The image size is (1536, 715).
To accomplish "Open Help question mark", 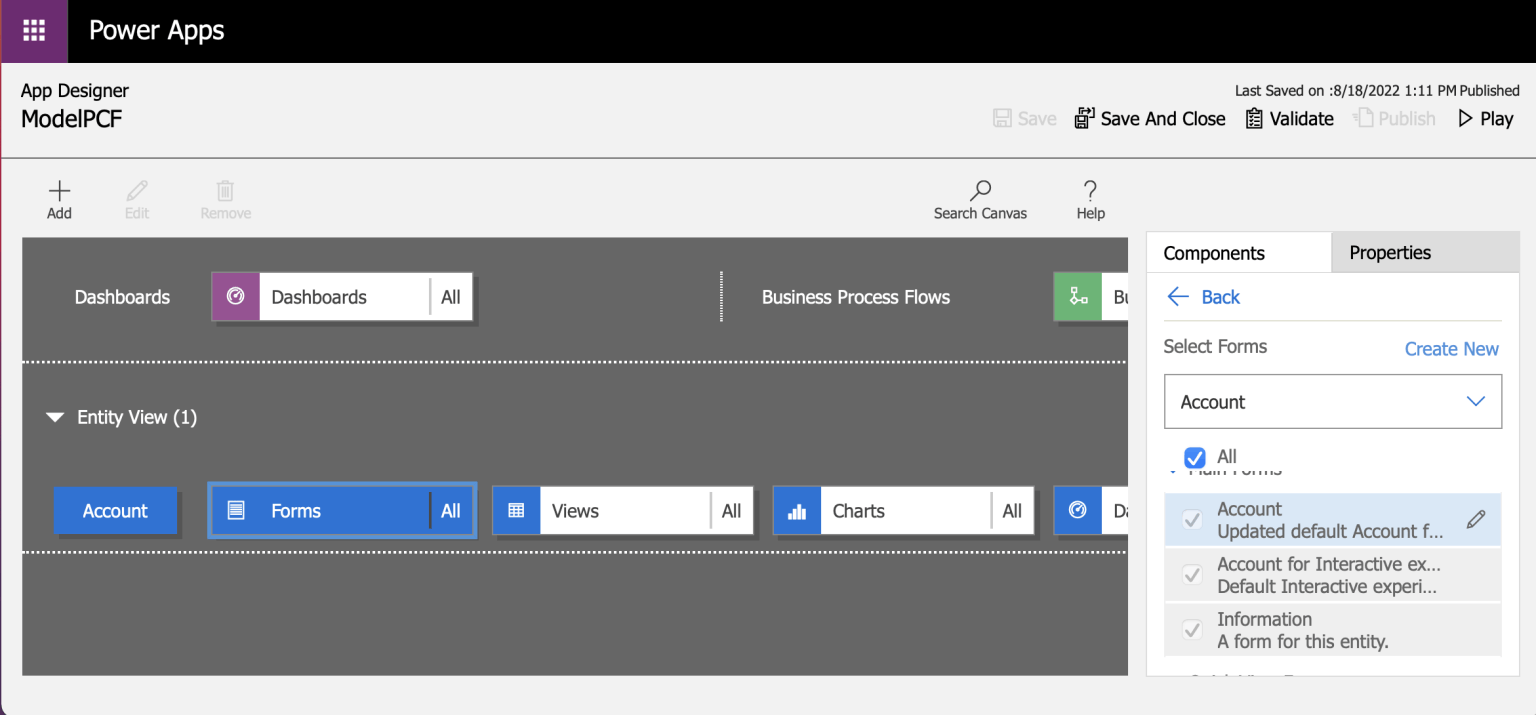I will (x=1090, y=190).
